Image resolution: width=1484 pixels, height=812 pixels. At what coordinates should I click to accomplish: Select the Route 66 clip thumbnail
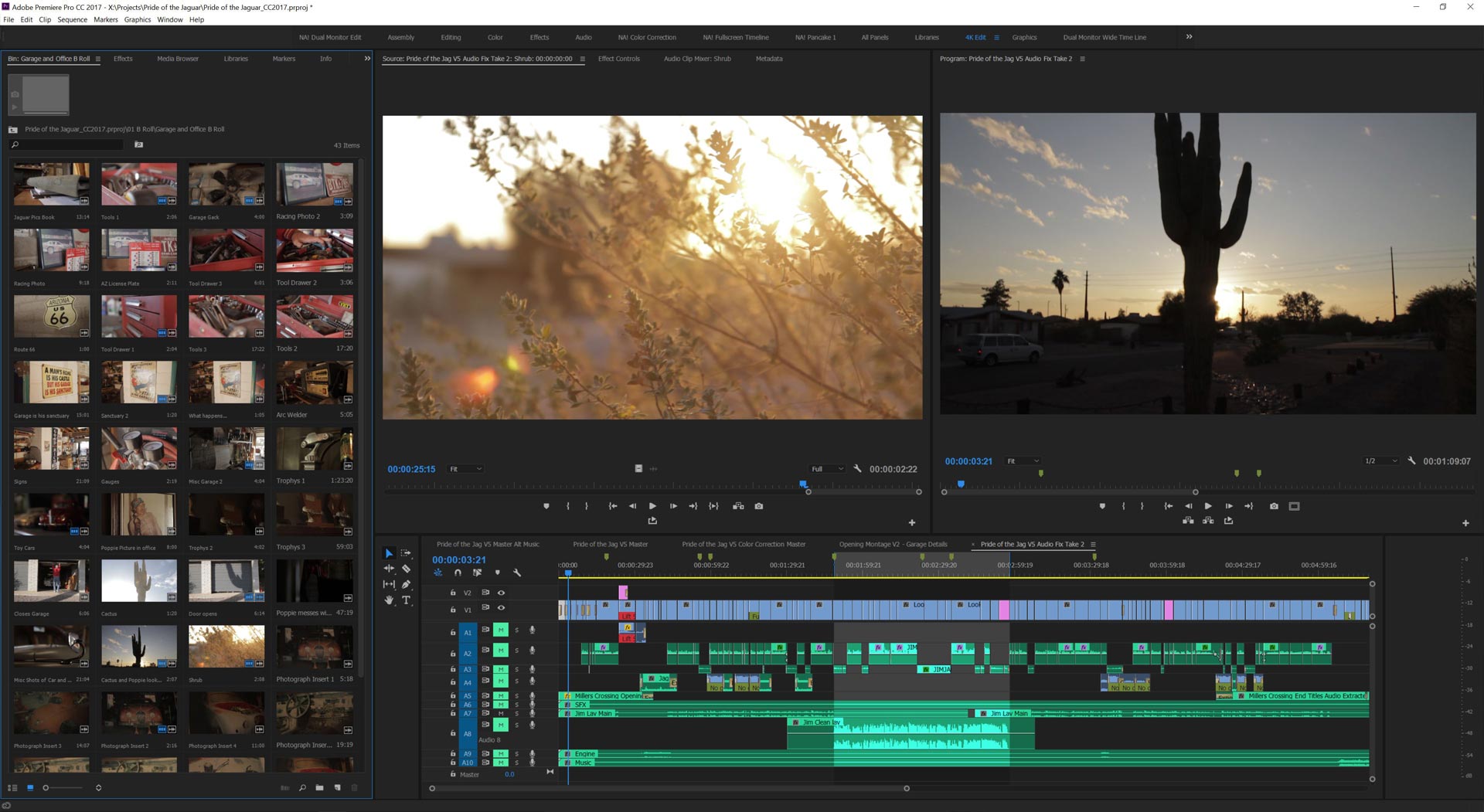(51, 317)
